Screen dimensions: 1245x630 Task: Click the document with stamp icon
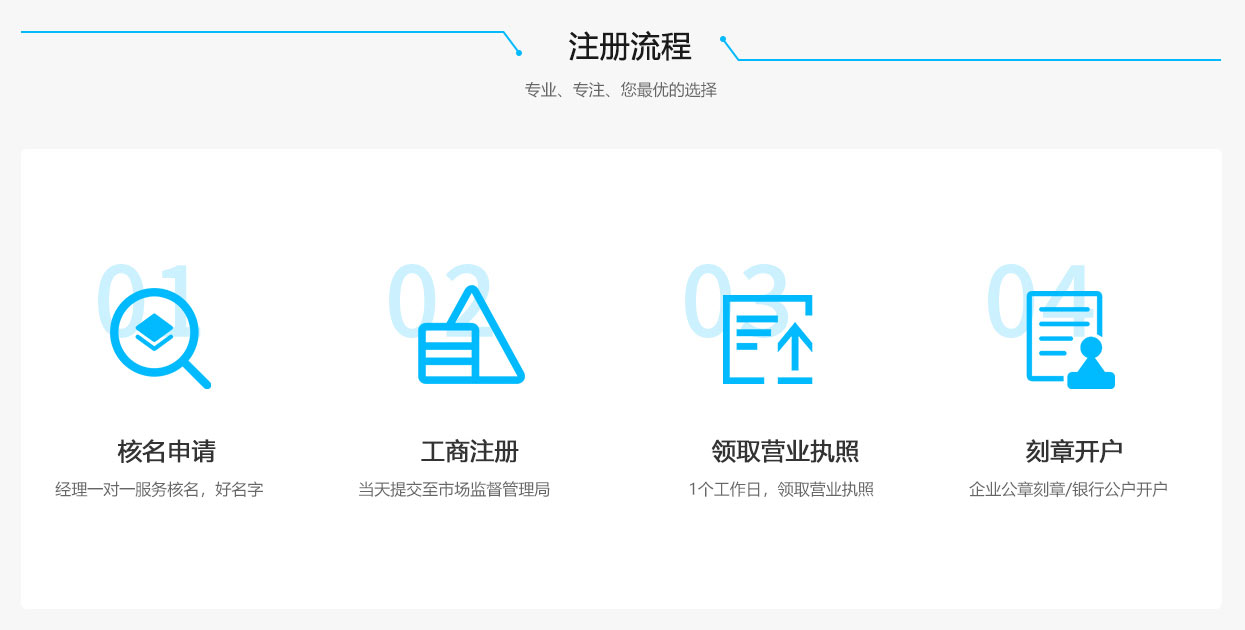point(1069,340)
